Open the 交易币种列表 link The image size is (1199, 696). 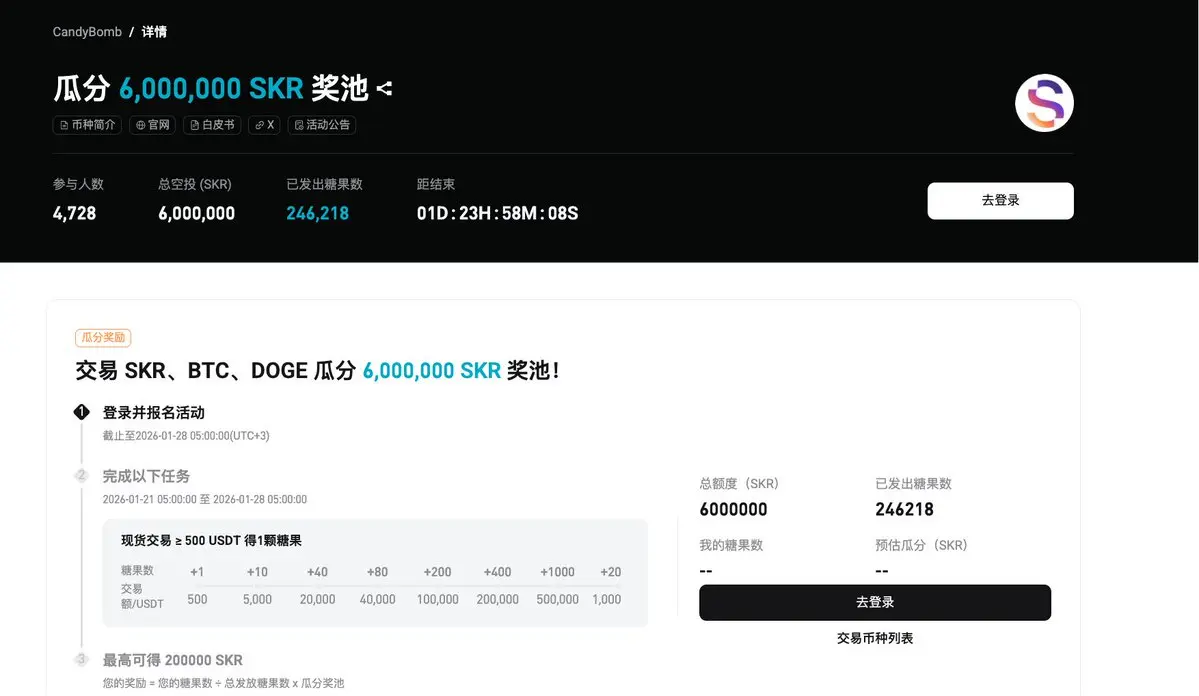pos(875,638)
